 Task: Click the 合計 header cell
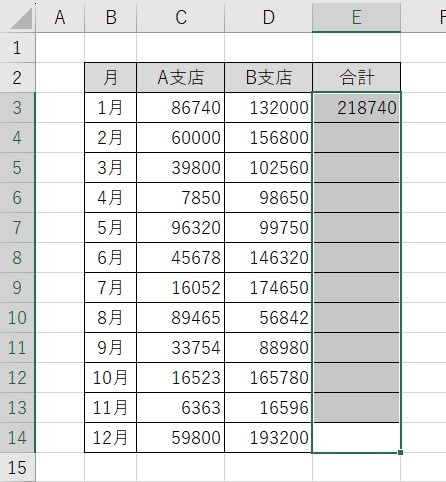(x=356, y=78)
